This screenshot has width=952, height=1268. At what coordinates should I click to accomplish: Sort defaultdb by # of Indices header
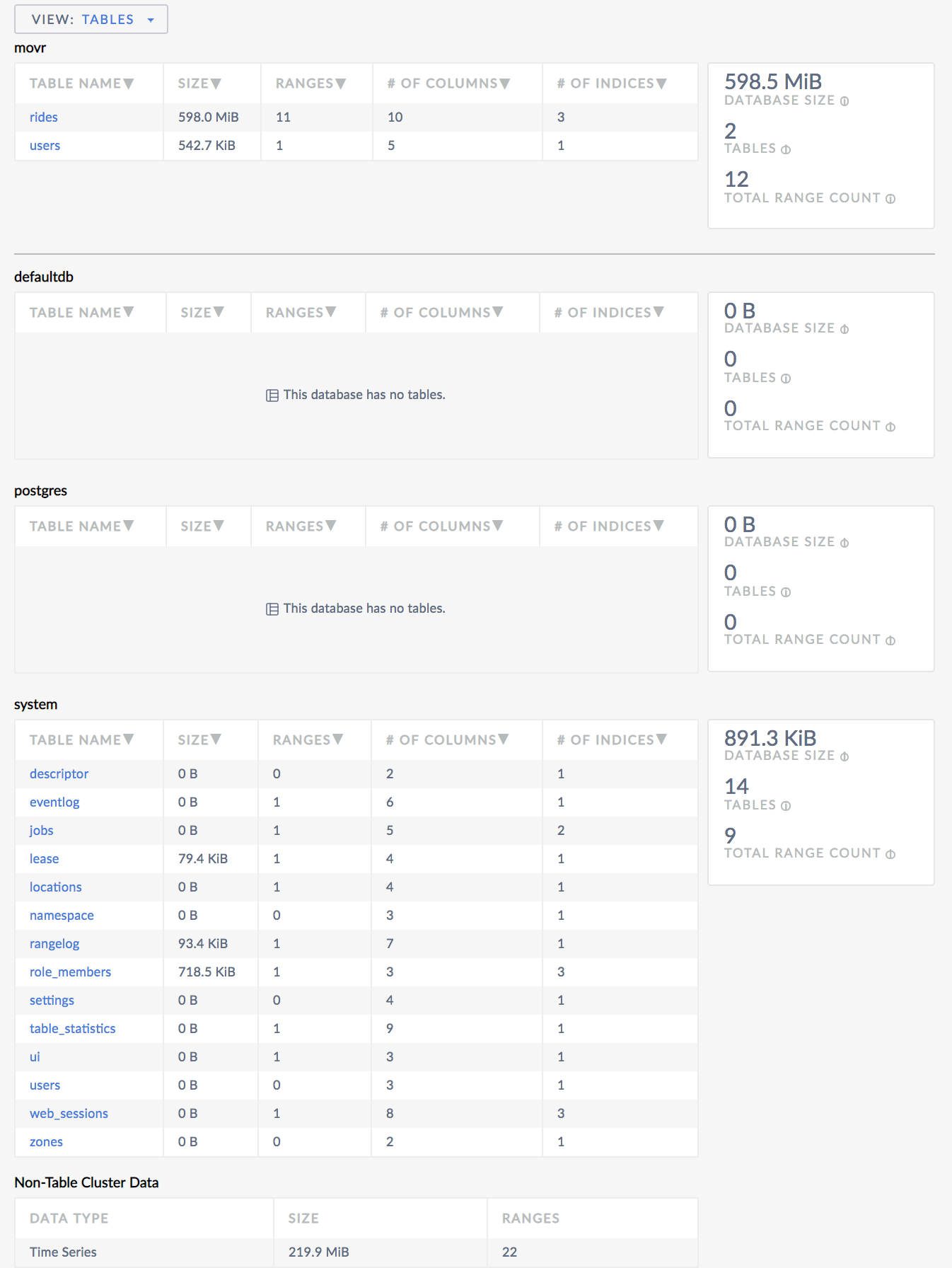609,312
